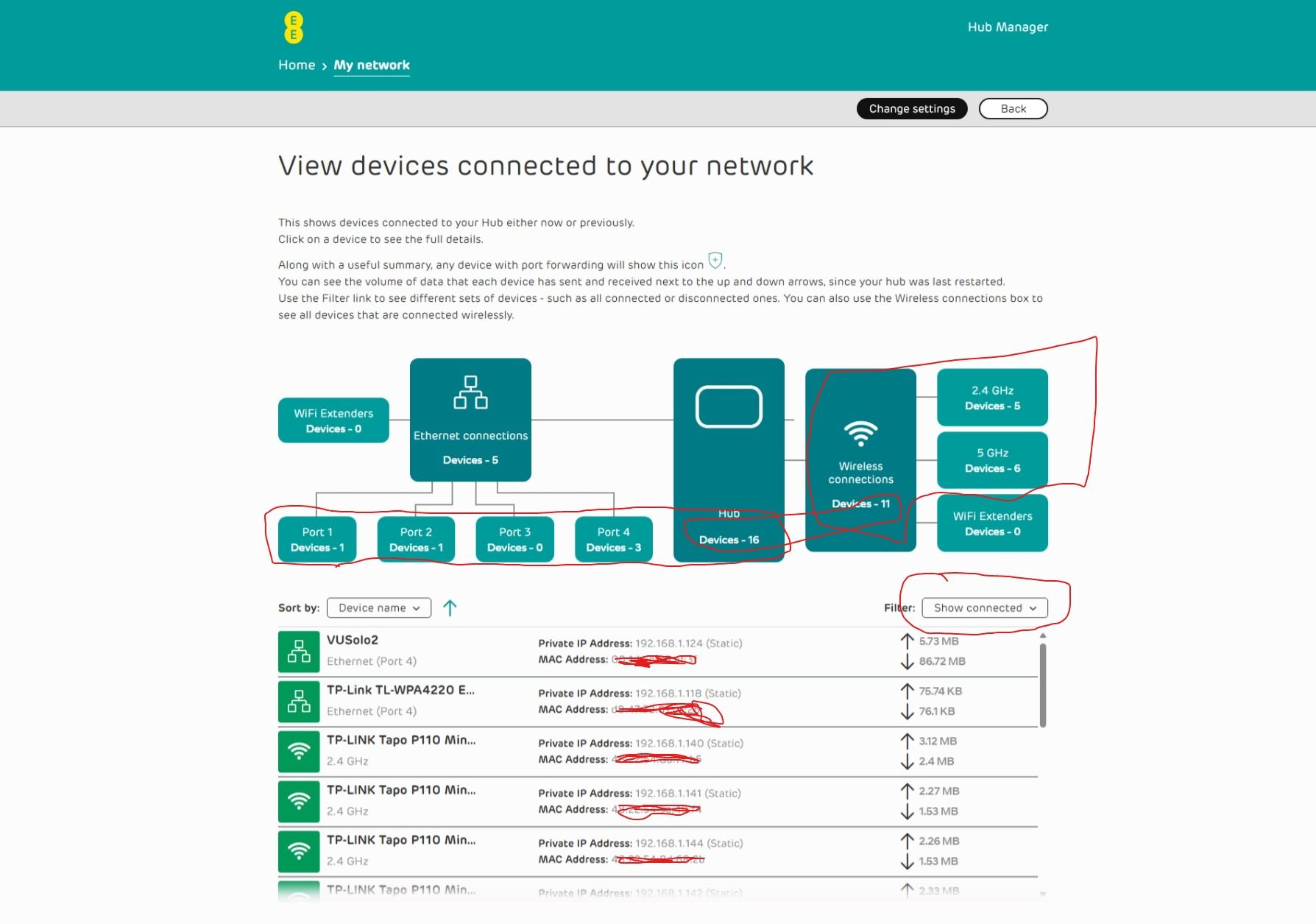Click the TP-Link TL-WPA4220 ethernet icon
The height and width of the screenshot is (924, 1316).
tap(299, 702)
